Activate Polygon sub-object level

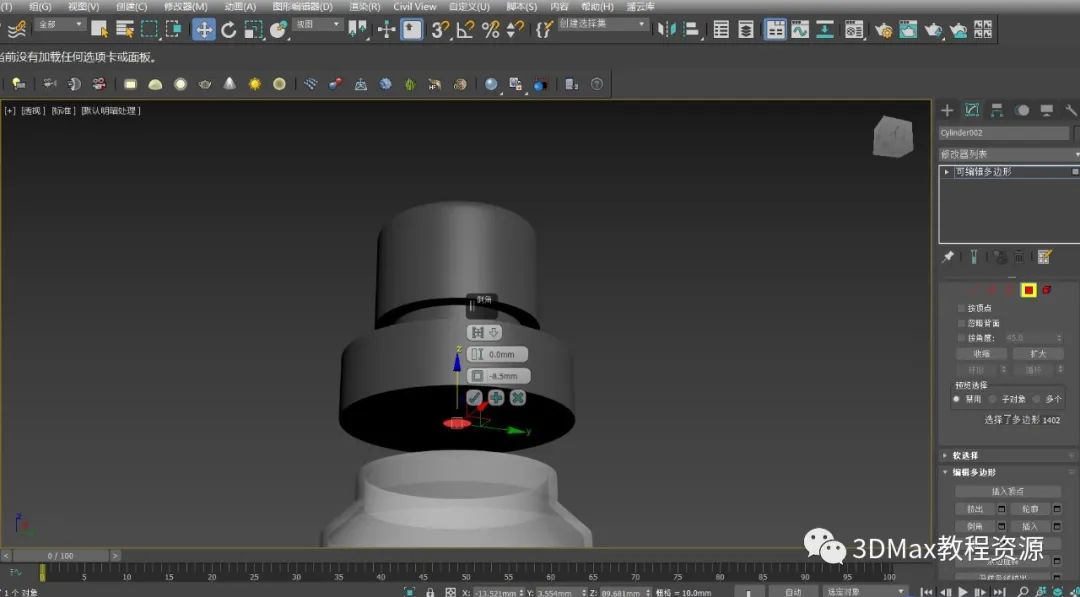coord(1028,290)
